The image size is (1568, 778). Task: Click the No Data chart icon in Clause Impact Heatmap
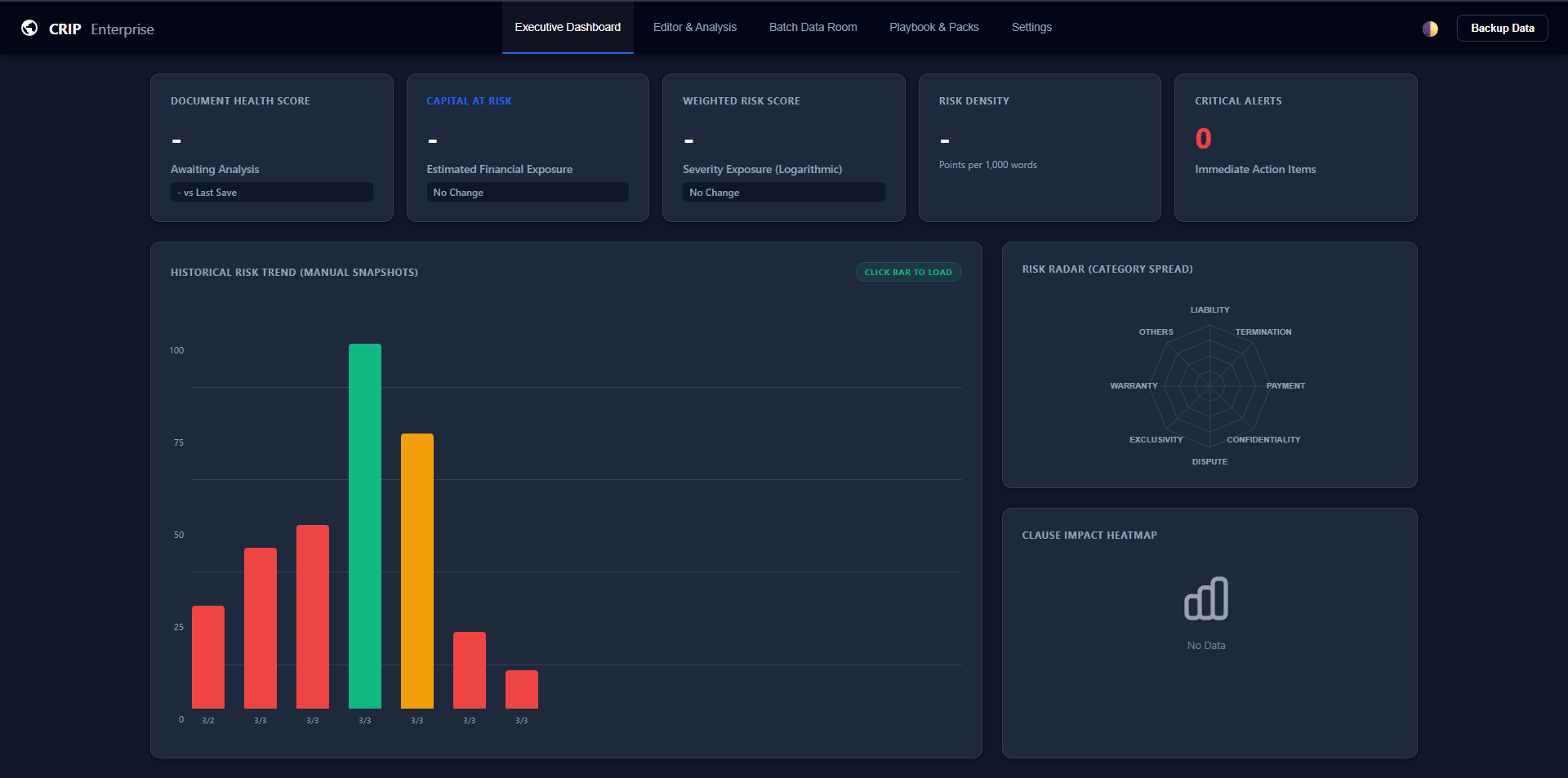click(1205, 598)
